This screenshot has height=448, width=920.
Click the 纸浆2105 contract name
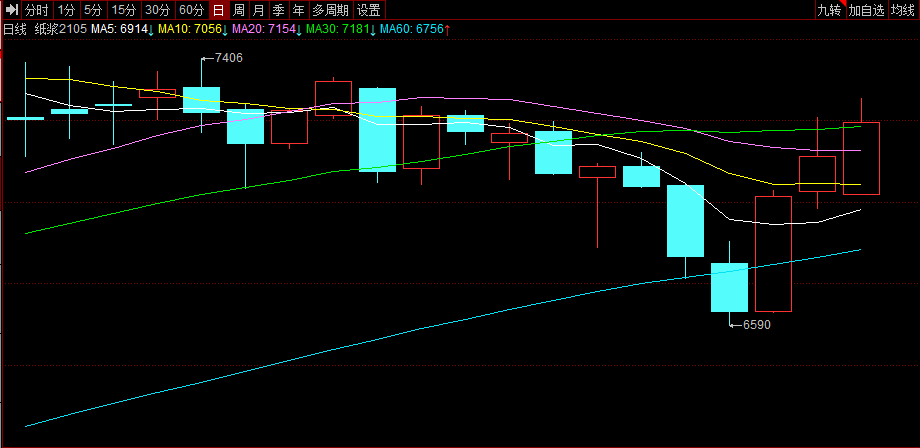60,29
